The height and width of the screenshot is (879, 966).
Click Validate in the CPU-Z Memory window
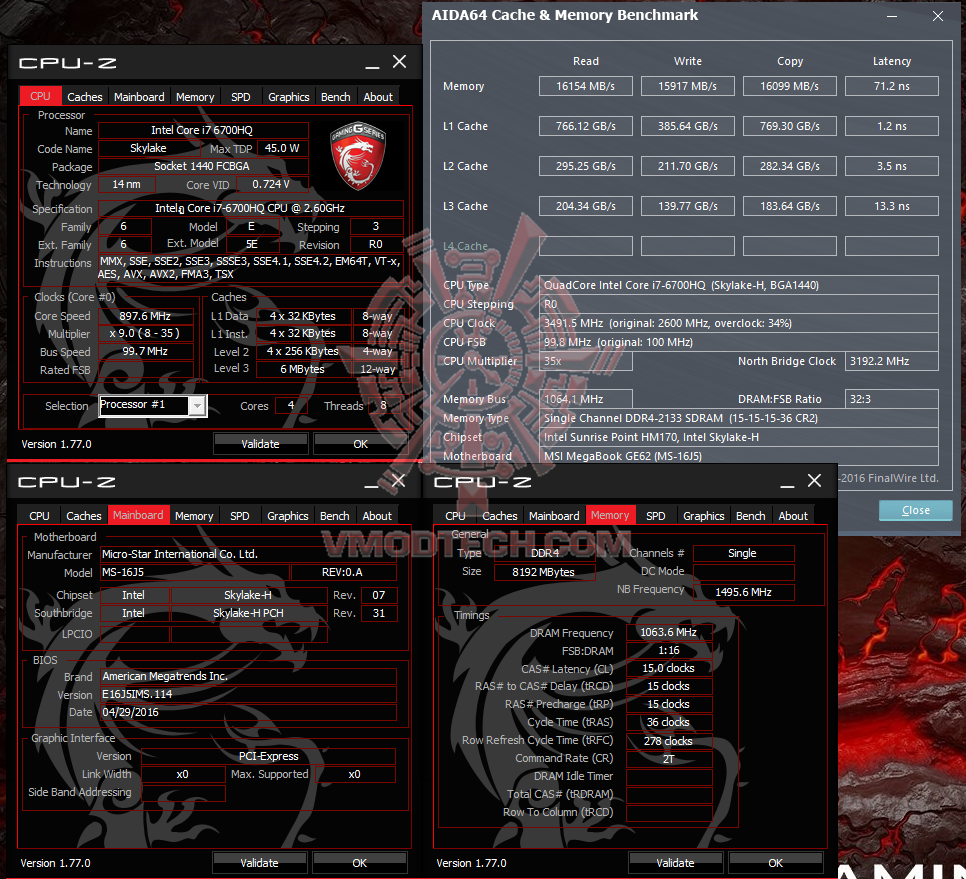pyautogui.click(x=675, y=863)
